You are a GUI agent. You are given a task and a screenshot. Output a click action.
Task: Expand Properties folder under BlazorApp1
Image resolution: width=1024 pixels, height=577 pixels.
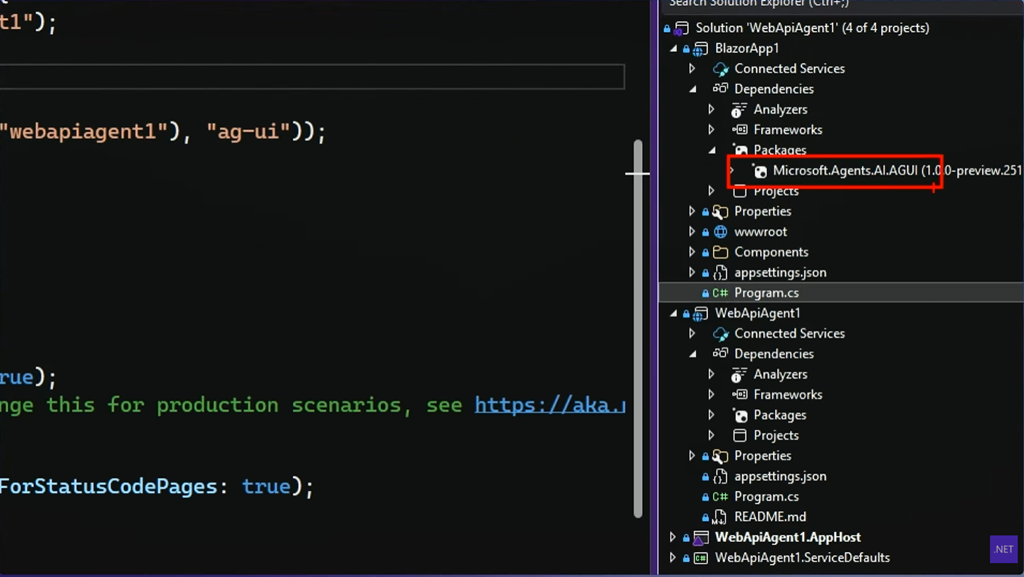point(692,211)
